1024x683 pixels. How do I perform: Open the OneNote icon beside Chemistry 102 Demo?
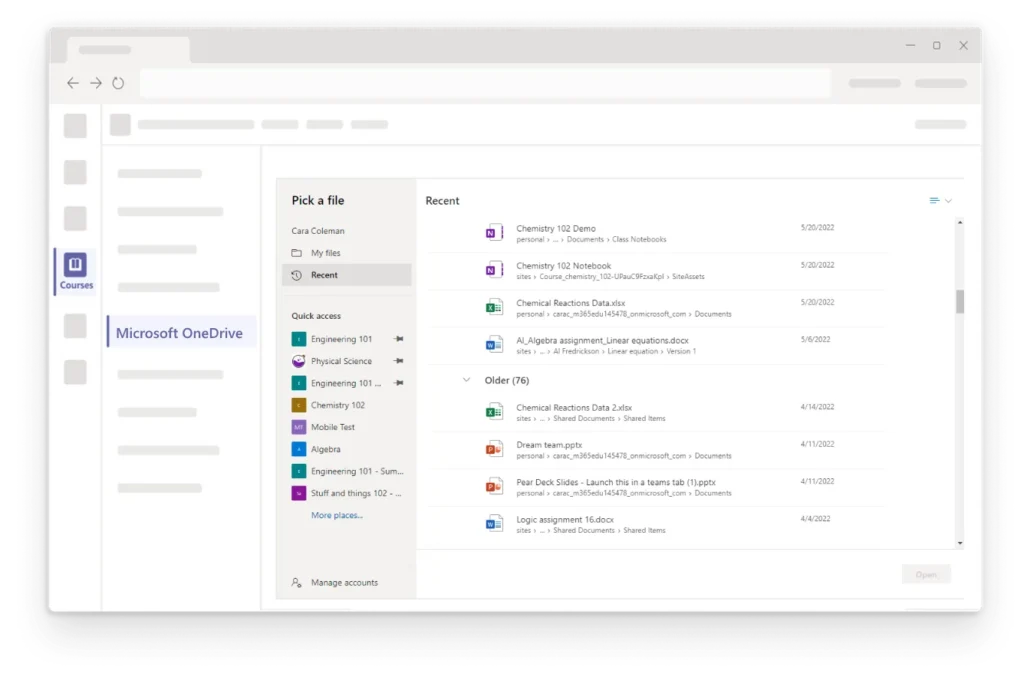click(x=493, y=231)
